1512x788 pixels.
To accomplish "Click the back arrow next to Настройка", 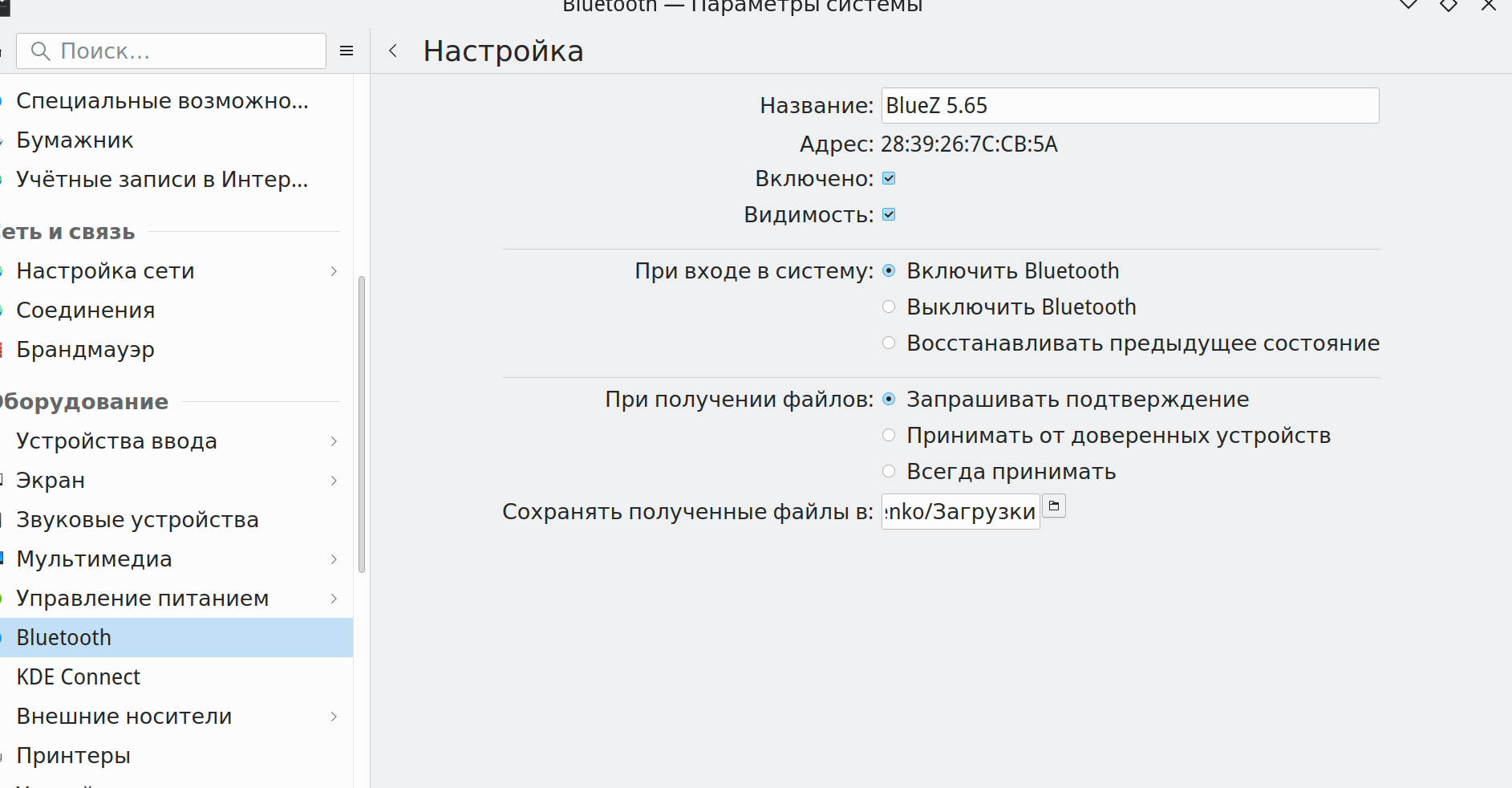I will tap(393, 51).
